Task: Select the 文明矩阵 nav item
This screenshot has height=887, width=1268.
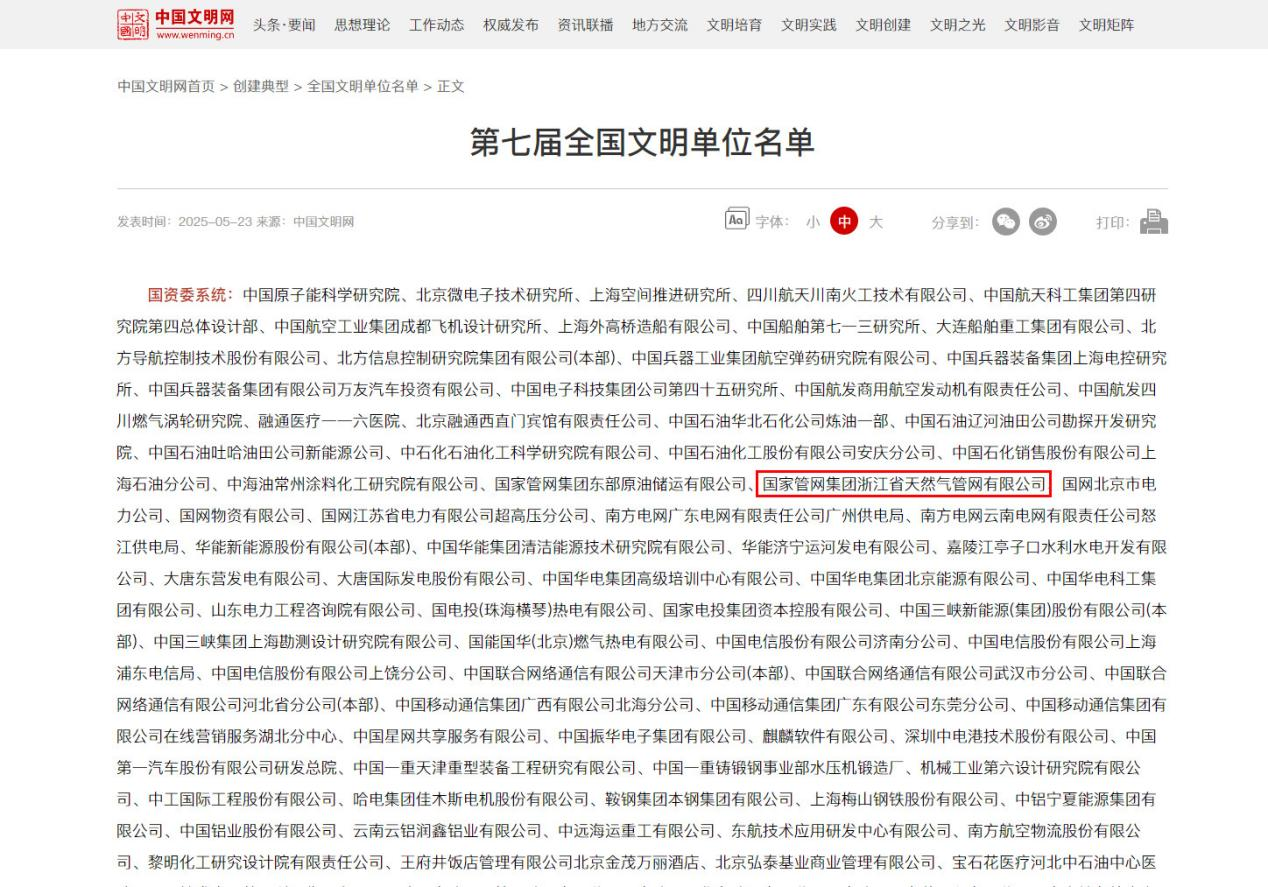Action: [x=1107, y=25]
